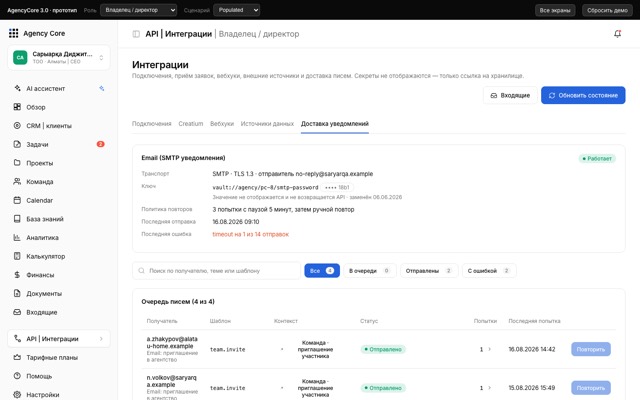Click the Calendar icon in sidebar
Image resolution: width=640 pixels, height=400 pixels.
pos(17,200)
